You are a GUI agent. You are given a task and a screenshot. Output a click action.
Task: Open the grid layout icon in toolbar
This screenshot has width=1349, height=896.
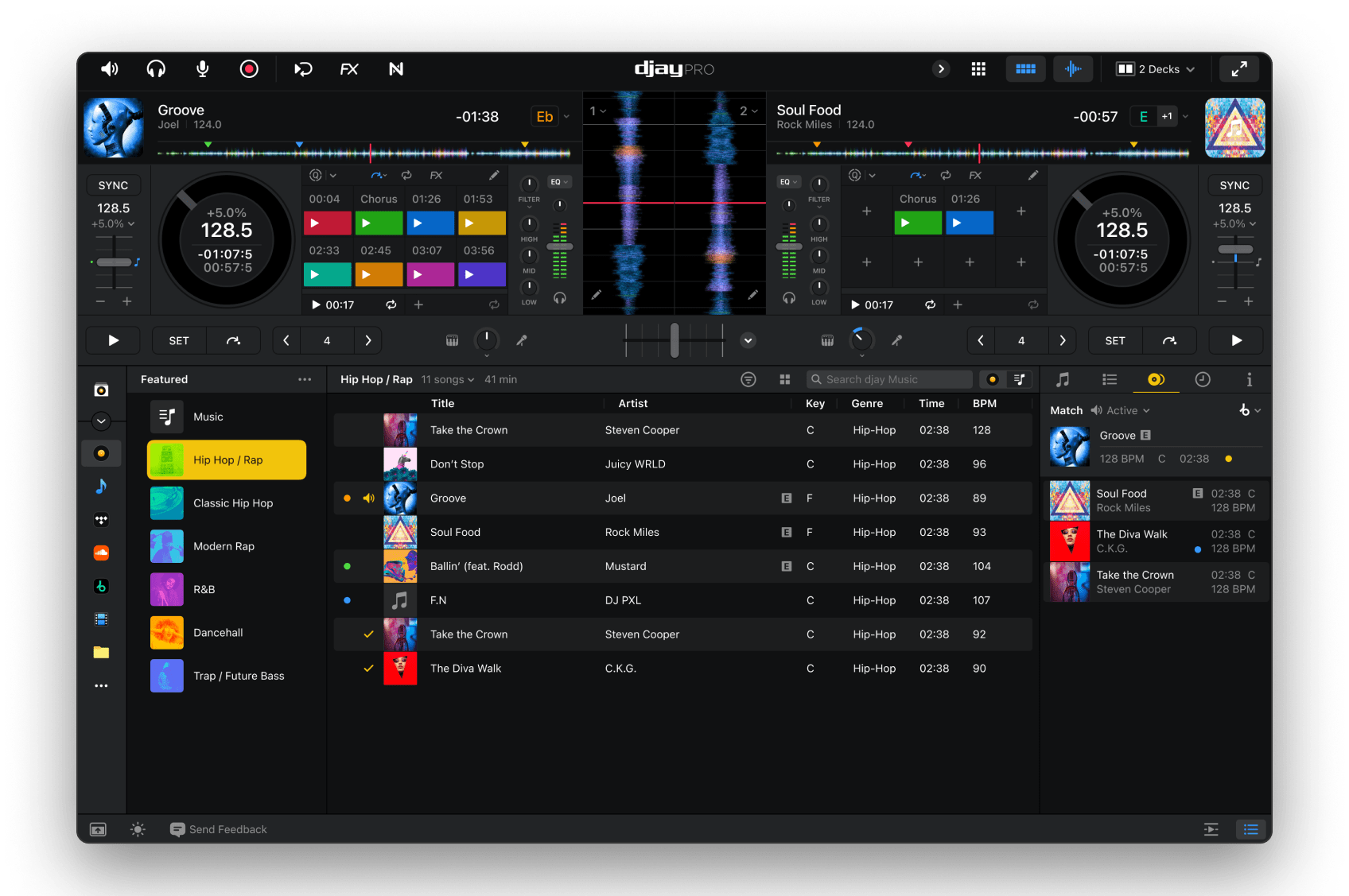pyautogui.click(x=978, y=69)
